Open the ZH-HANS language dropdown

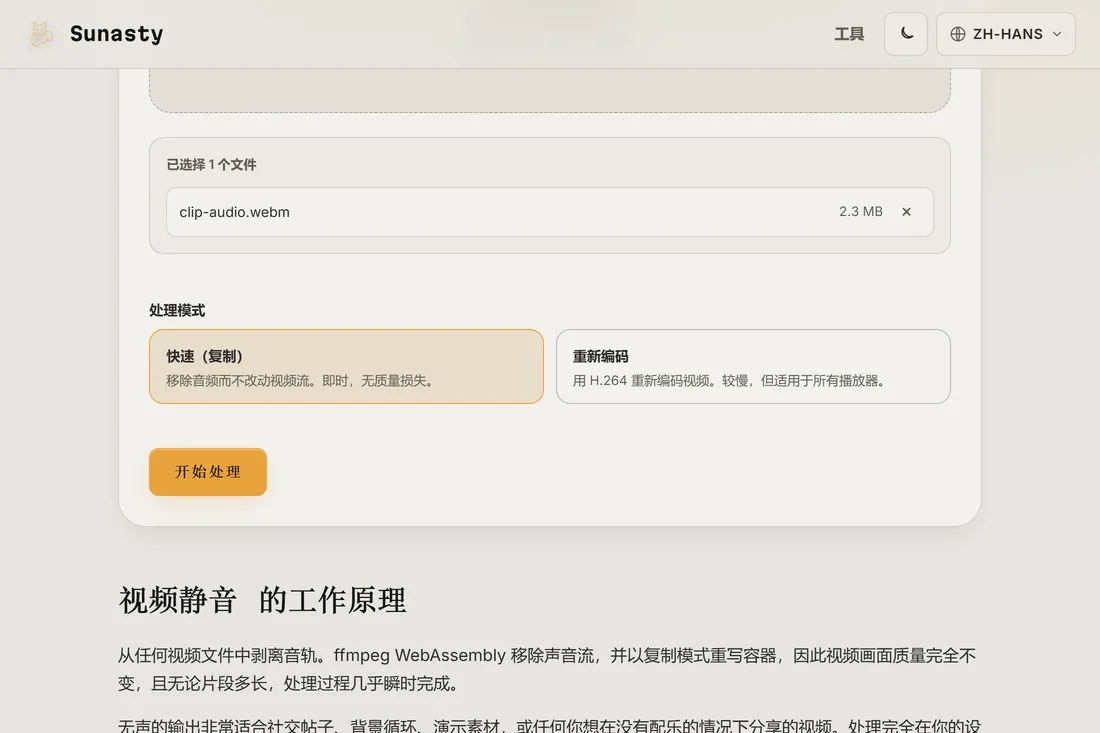pos(1005,34)
